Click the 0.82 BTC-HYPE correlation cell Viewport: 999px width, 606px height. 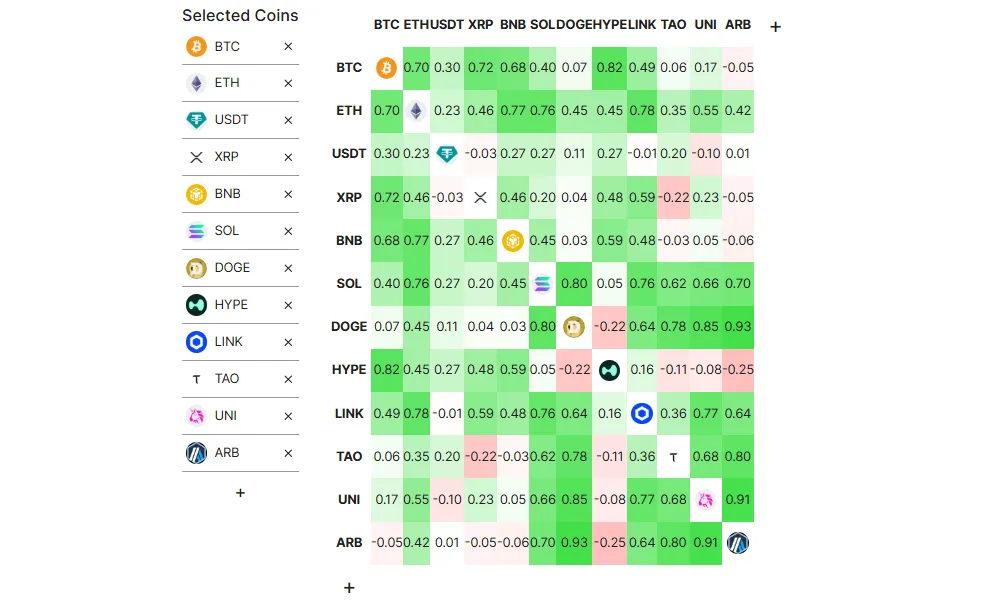pyautogui.click(x=609, y=67)
